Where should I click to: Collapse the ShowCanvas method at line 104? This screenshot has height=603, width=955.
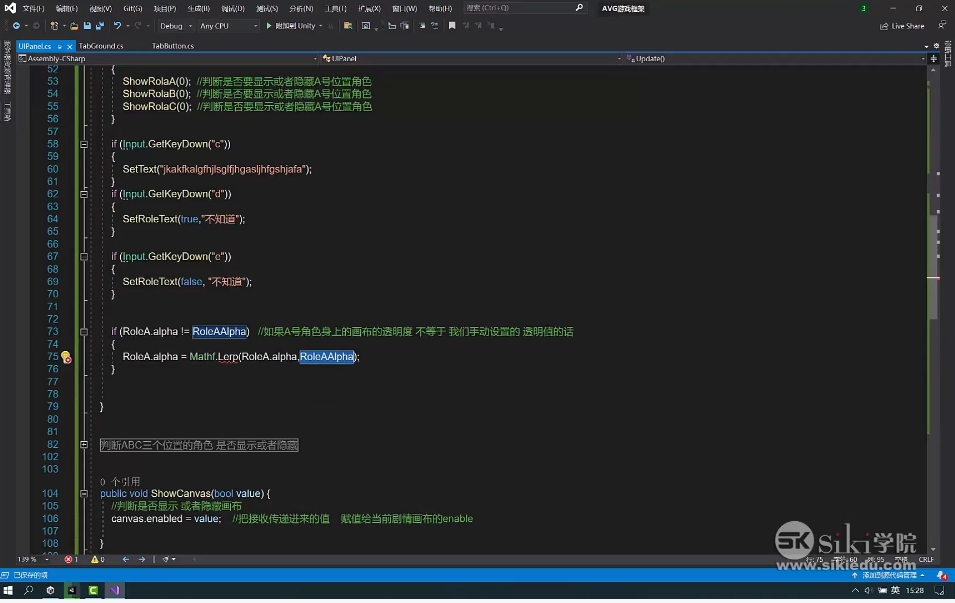pos(84,493)
